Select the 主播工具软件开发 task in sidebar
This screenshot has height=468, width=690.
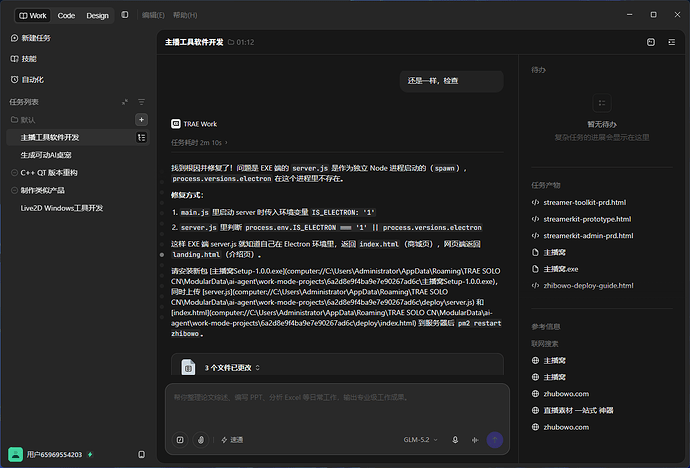click(78, 137)
